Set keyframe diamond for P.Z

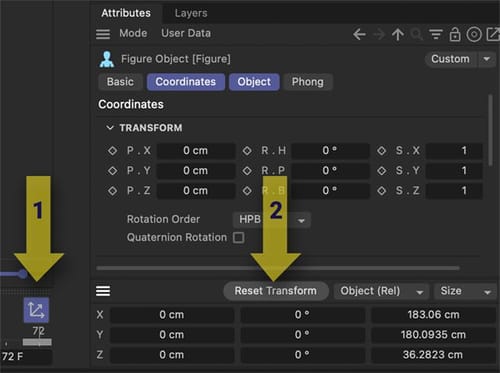coord(112,191)
